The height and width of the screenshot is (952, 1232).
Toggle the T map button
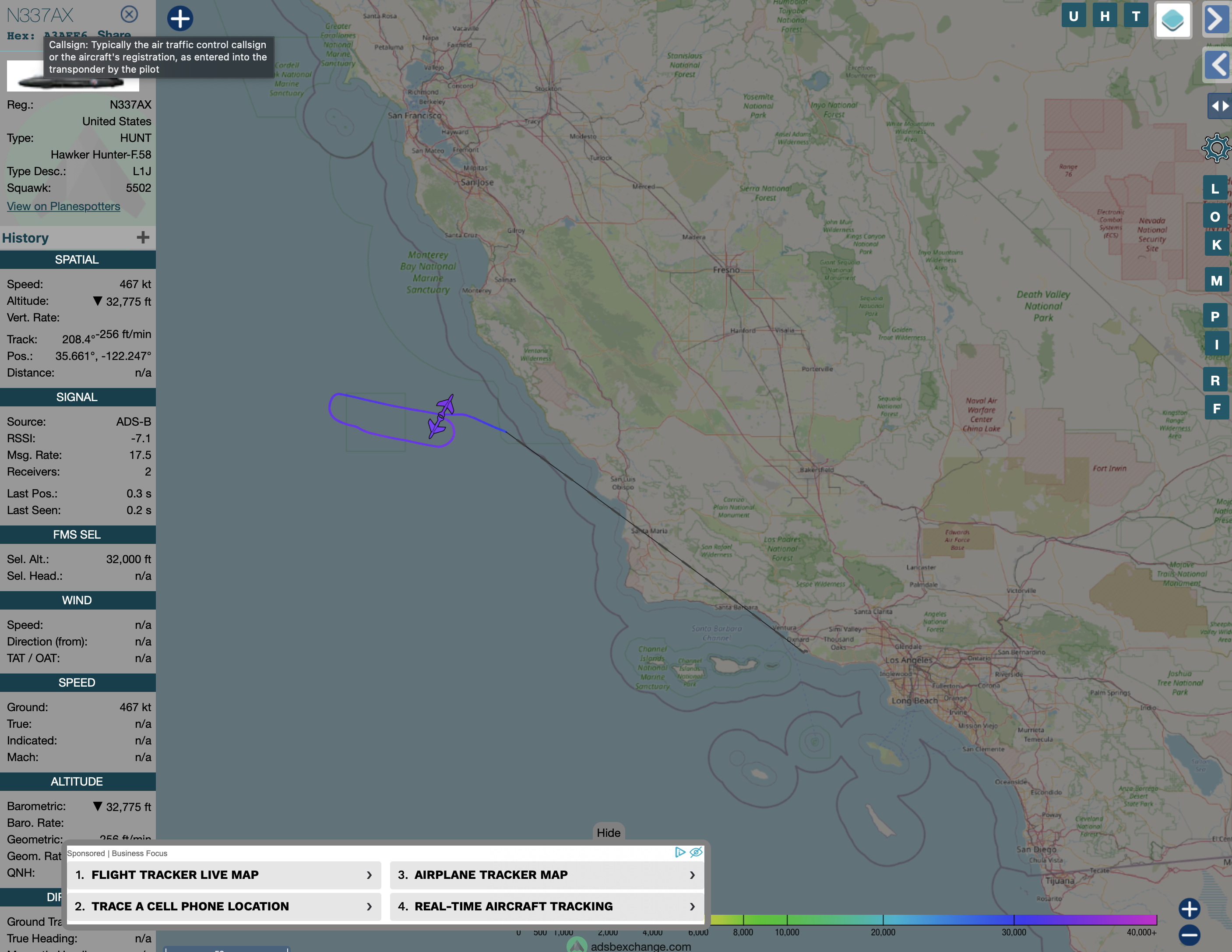[1136, 16]
